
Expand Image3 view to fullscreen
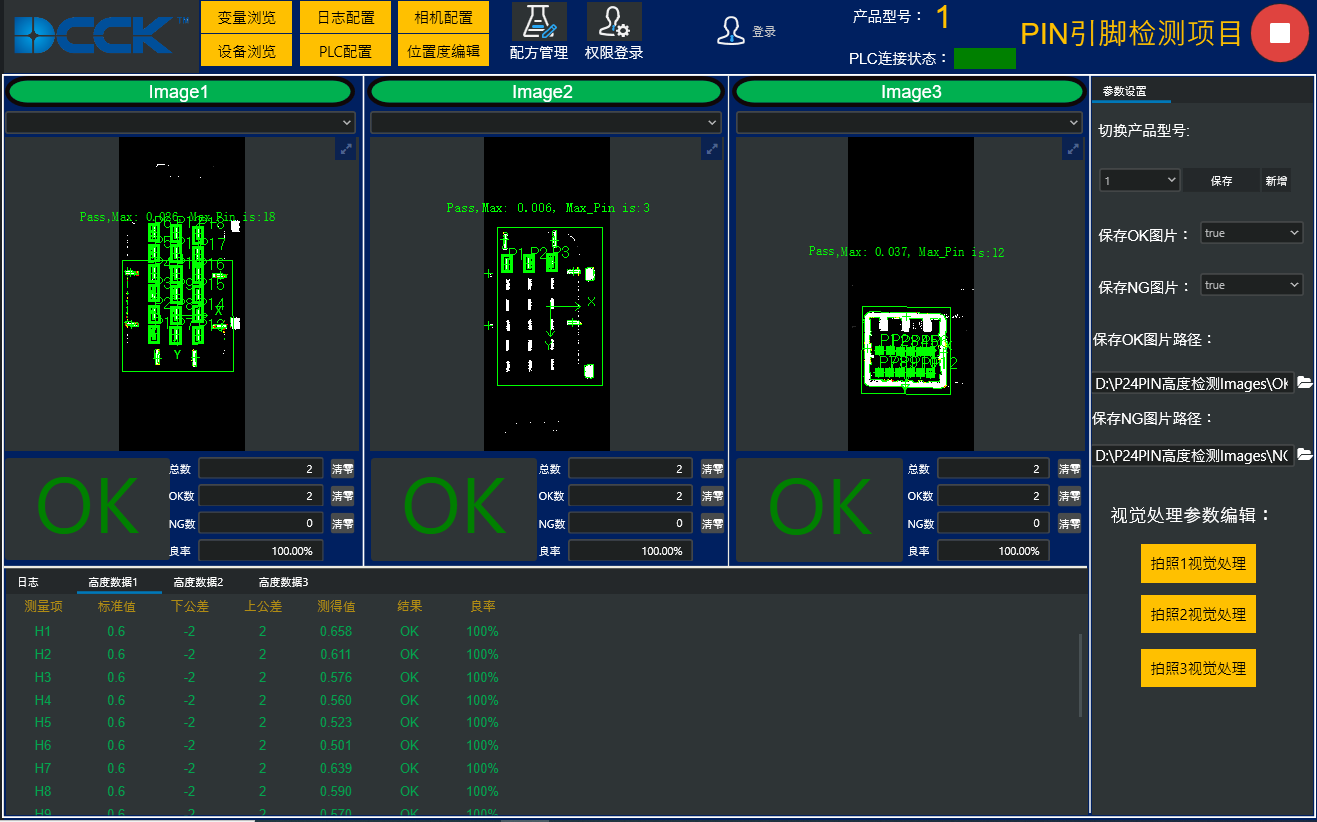1072,148
